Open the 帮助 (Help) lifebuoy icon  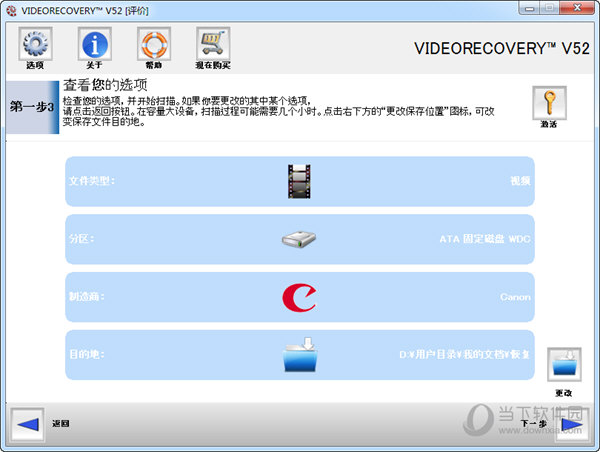coord(154,44)
